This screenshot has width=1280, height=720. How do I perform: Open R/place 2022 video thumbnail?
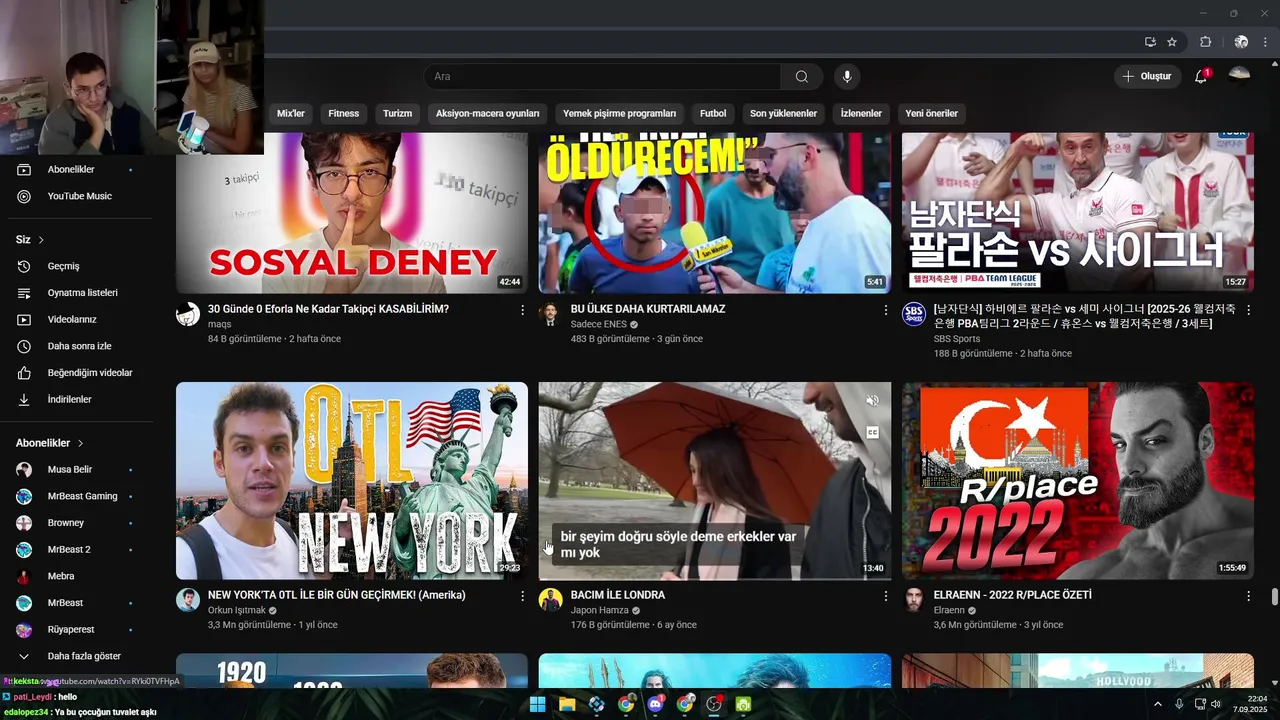pyautogui.click(x=1078, y=481)
